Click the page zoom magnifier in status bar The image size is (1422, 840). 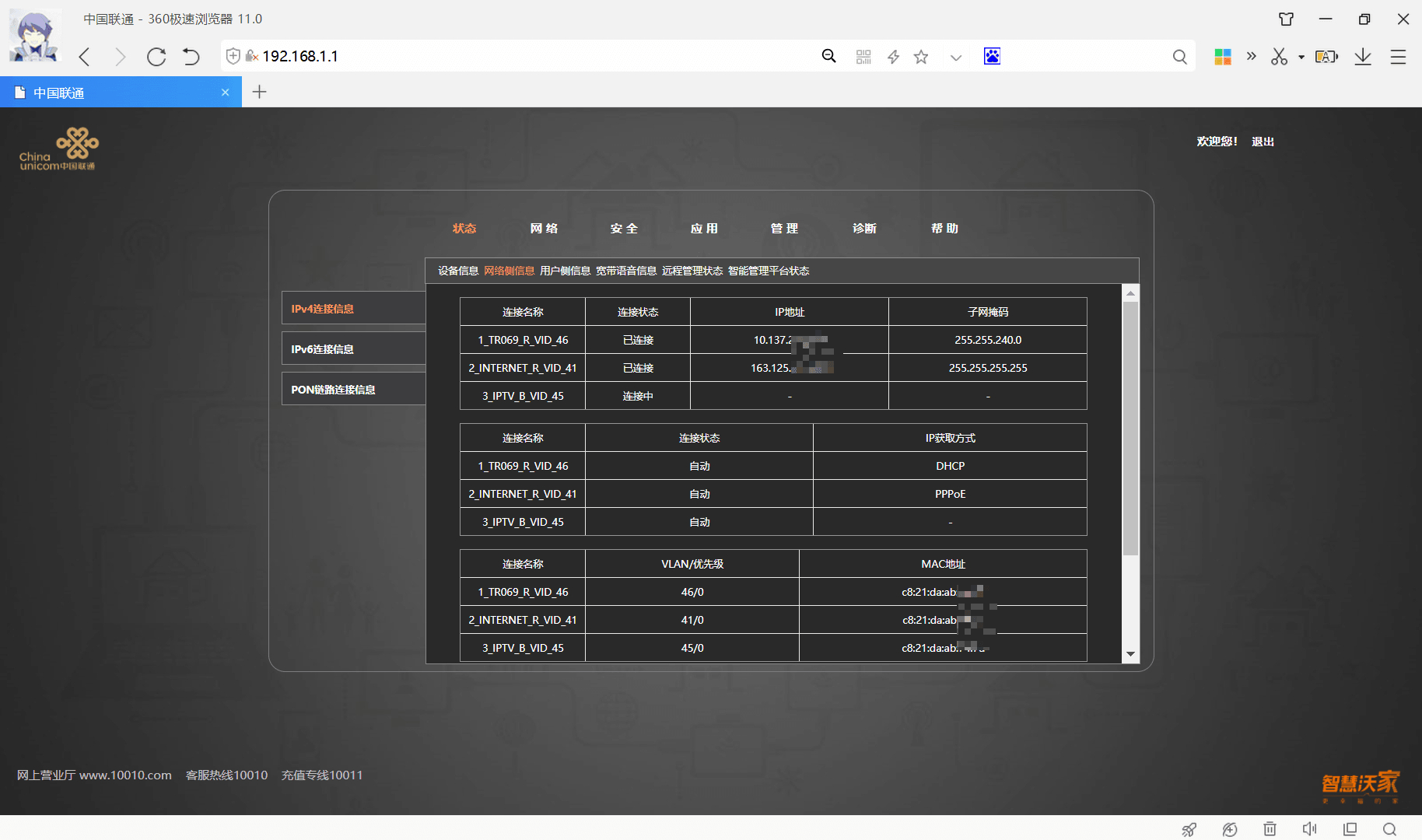1390,829
